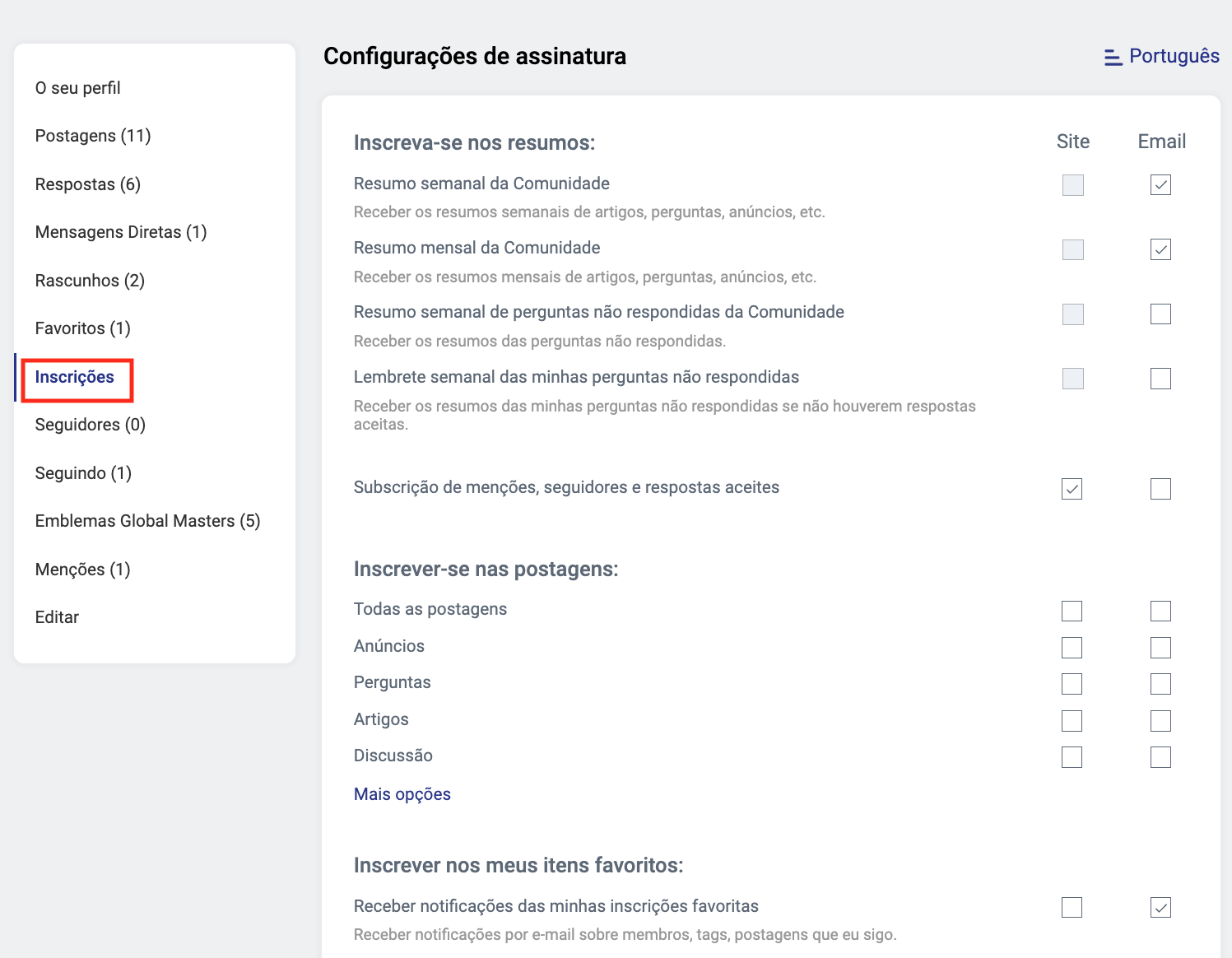
Task: Tick Site checkbox for Perguntas
Action: [x=1072, y=684]
